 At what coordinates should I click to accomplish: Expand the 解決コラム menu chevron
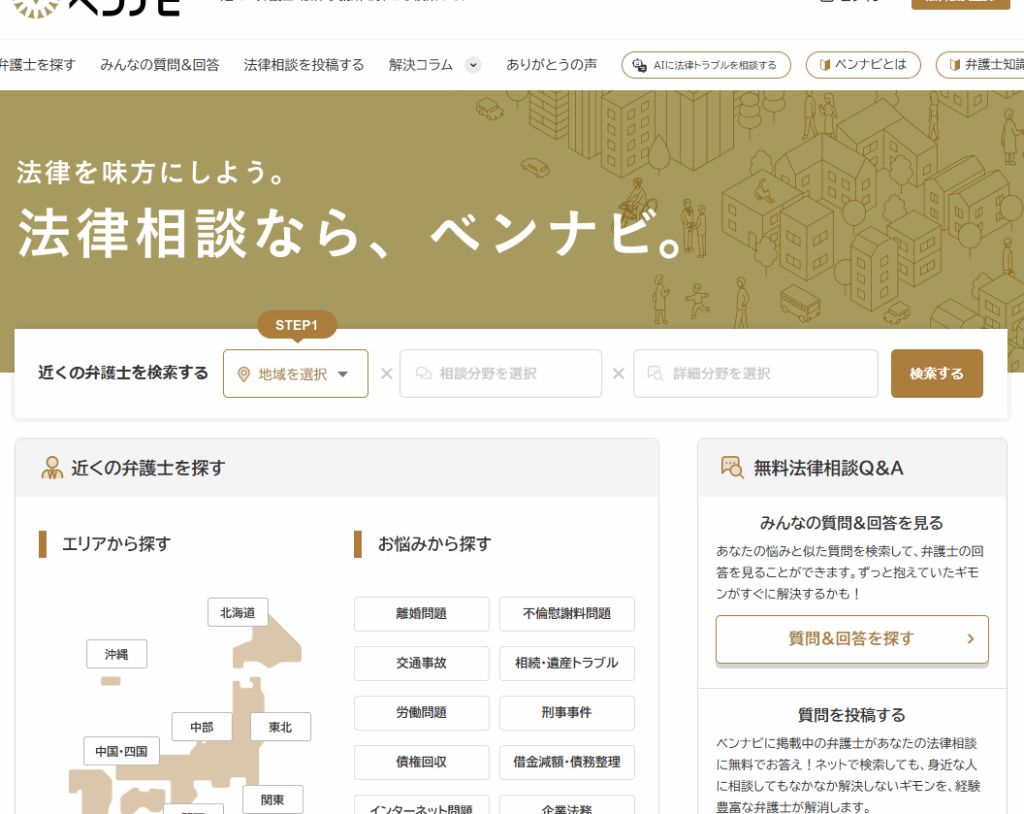tap(473, 65)
